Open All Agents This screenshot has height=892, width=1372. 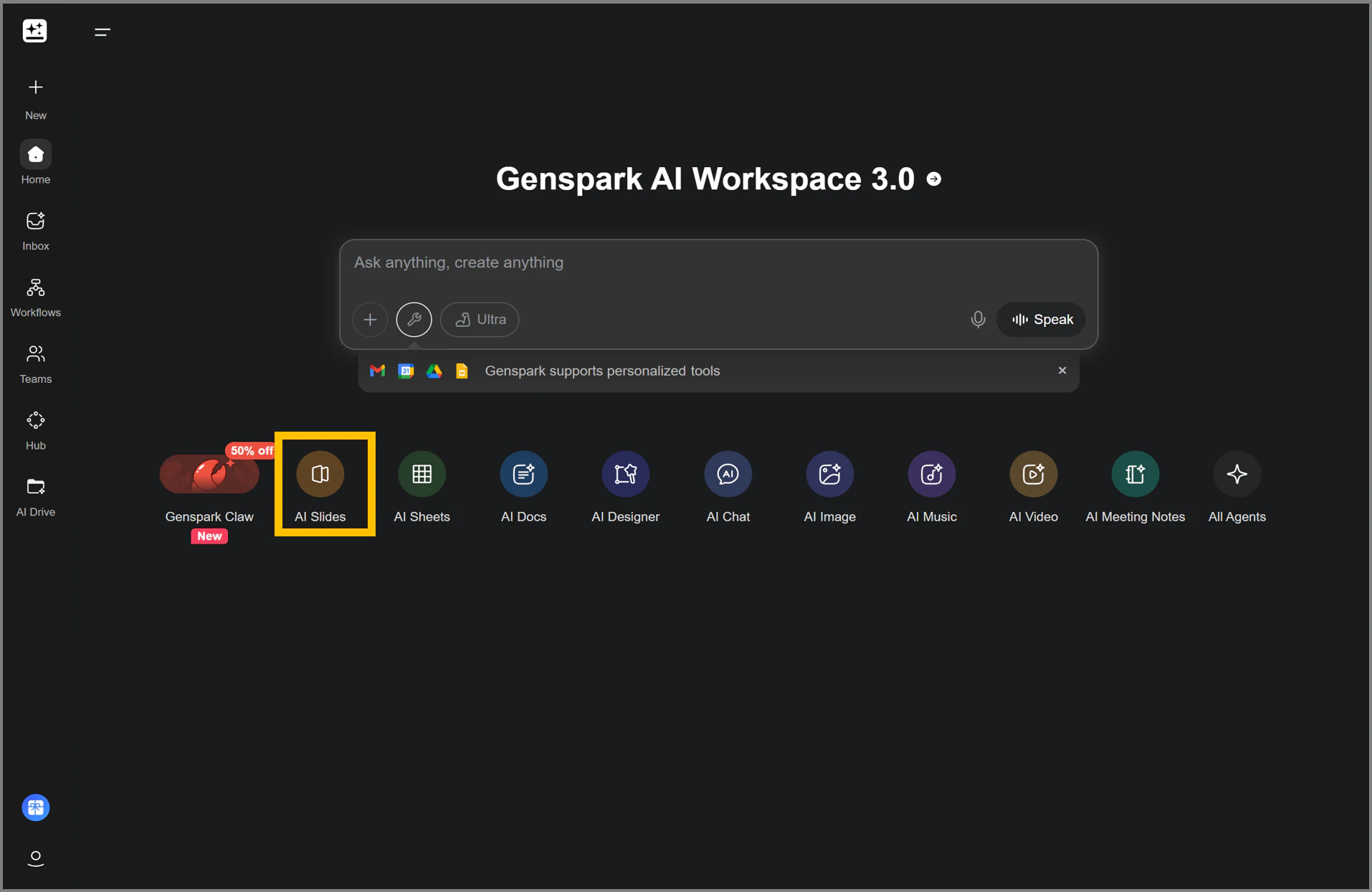[1237, 488]
